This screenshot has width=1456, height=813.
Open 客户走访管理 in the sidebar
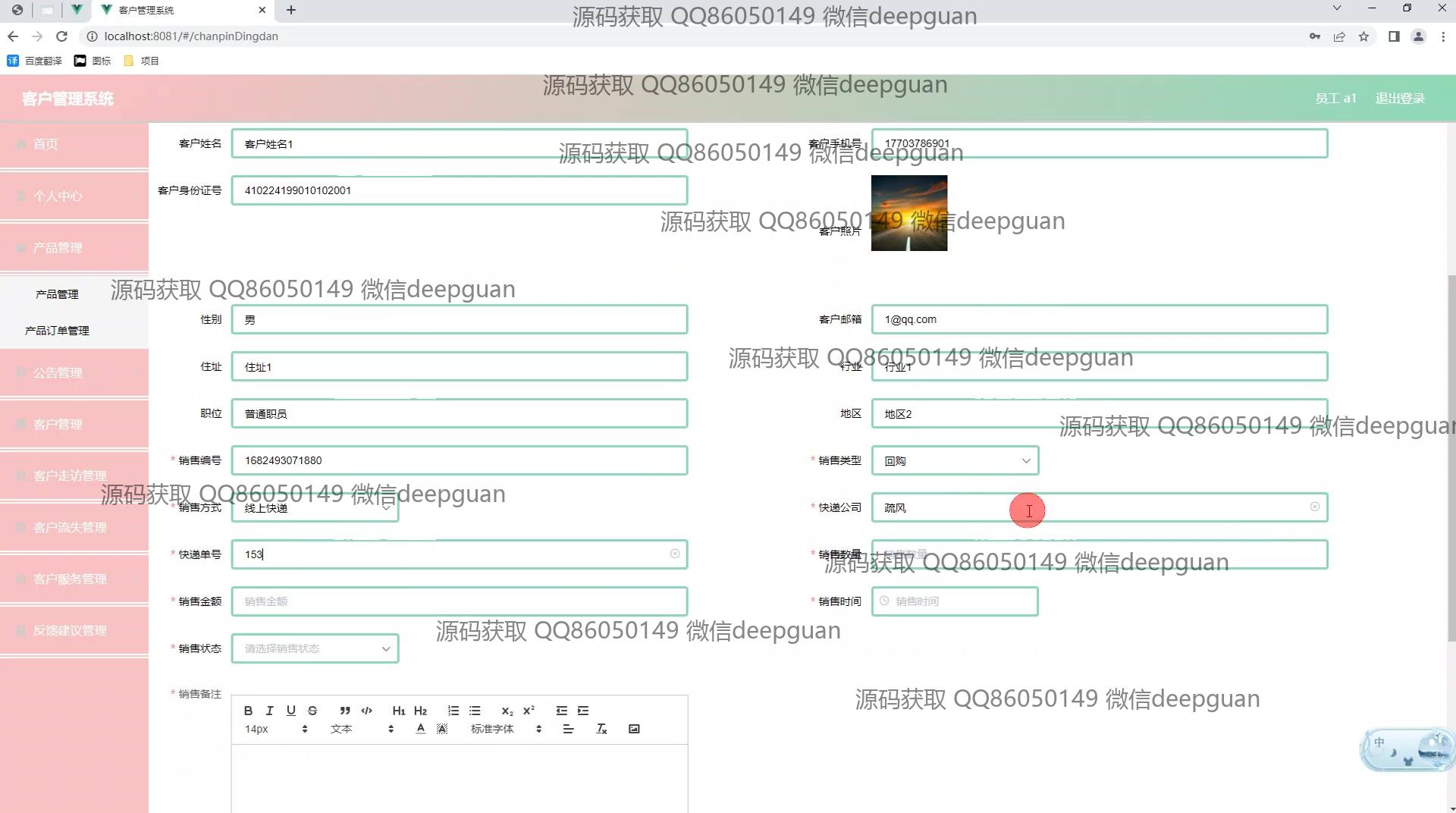(x=74, y=476)
